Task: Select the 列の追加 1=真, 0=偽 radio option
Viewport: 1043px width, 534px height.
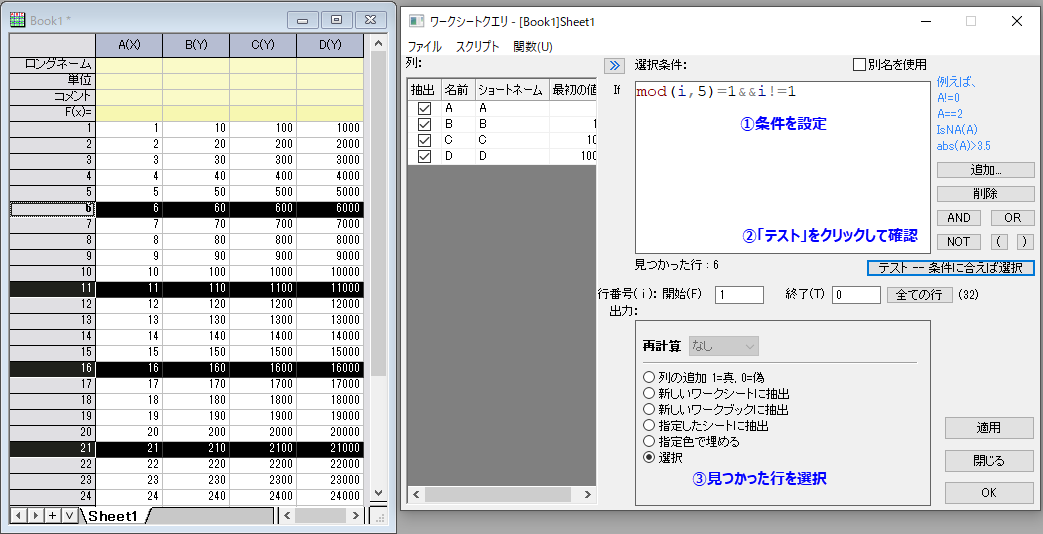Action: point(649,377)
